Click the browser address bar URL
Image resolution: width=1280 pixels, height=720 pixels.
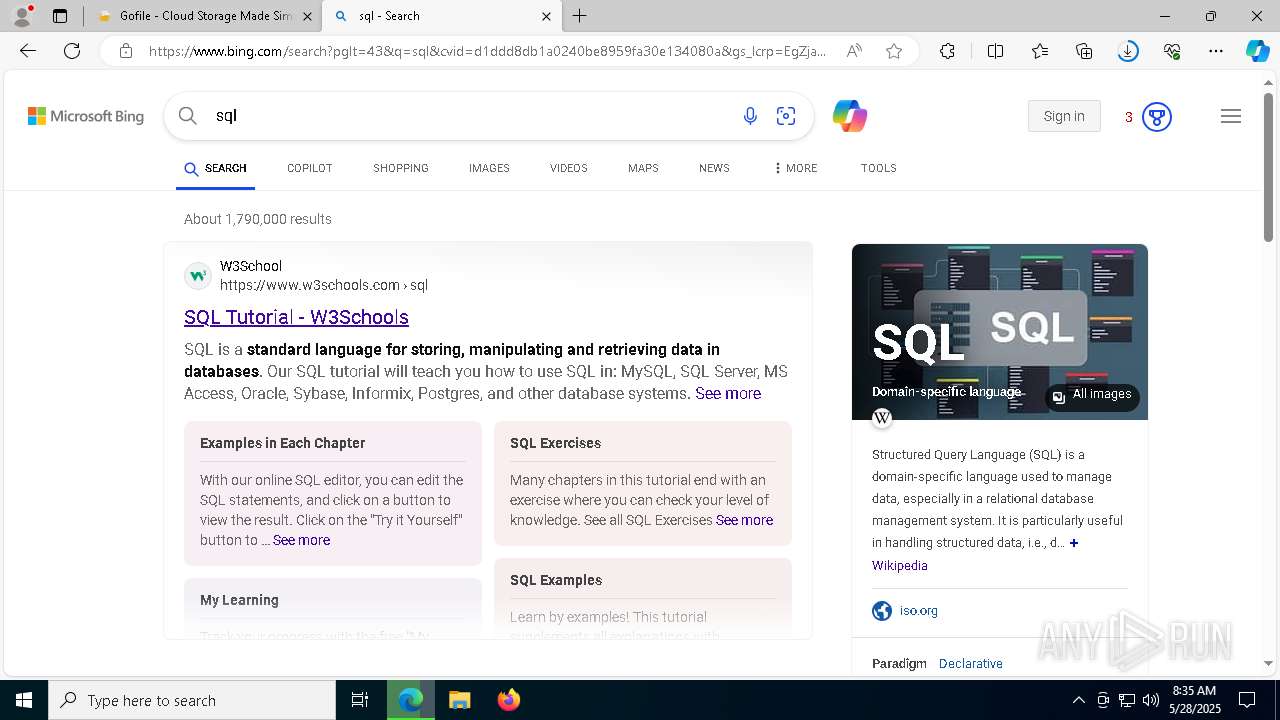point(488,51)
